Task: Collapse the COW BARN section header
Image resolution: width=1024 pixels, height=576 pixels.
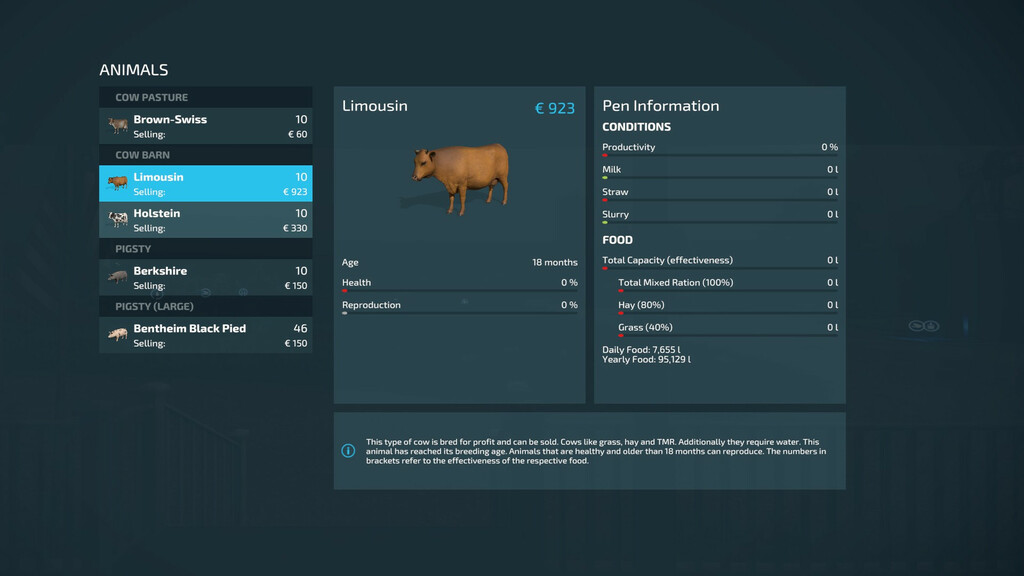Action: pos(205,155)
